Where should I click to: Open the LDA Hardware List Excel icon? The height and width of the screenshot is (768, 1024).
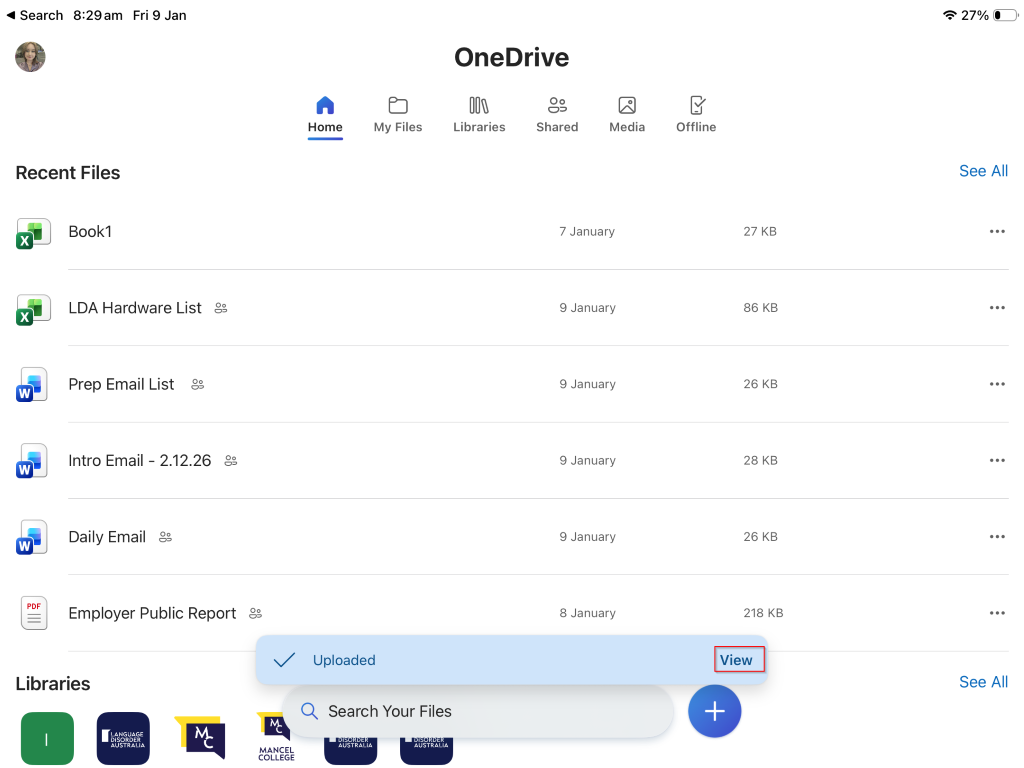pyautogui.click(x=33, y=310)
